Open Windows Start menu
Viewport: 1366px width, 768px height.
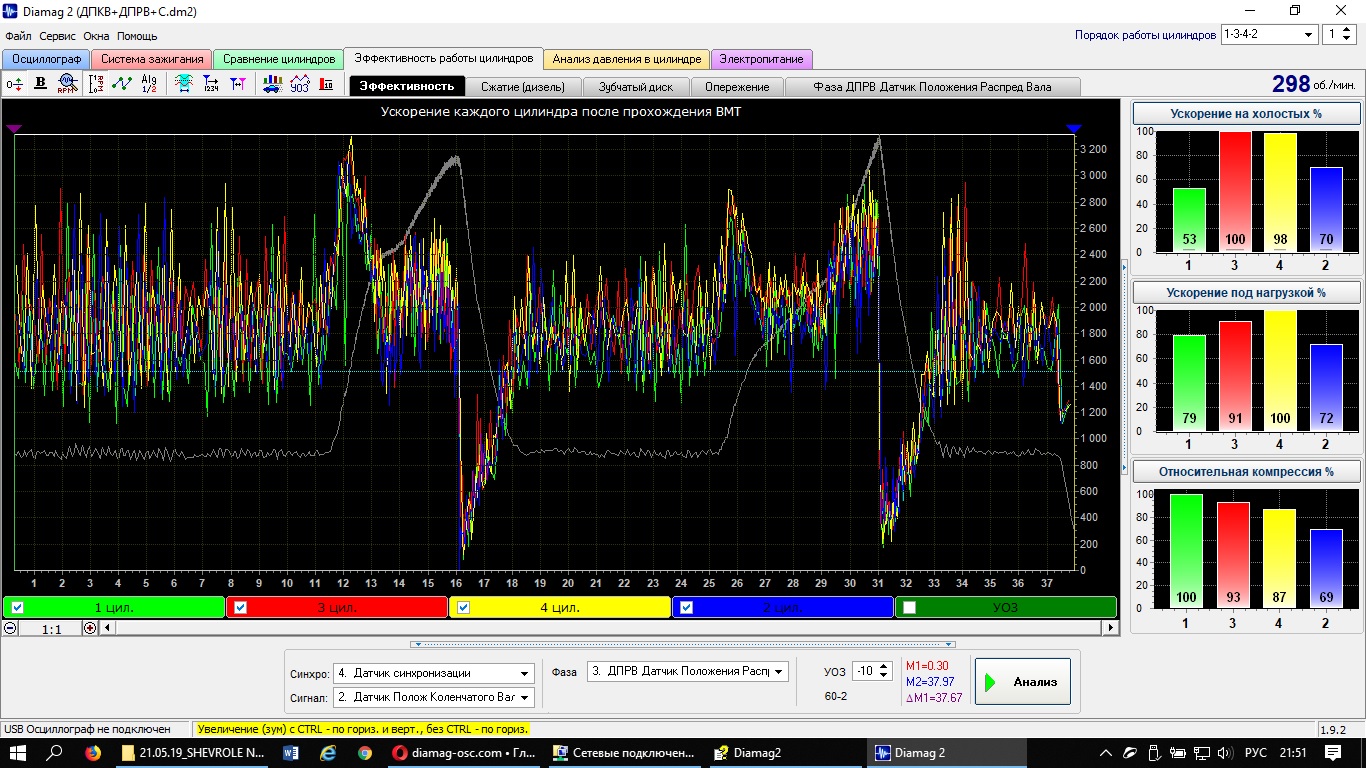18,753
